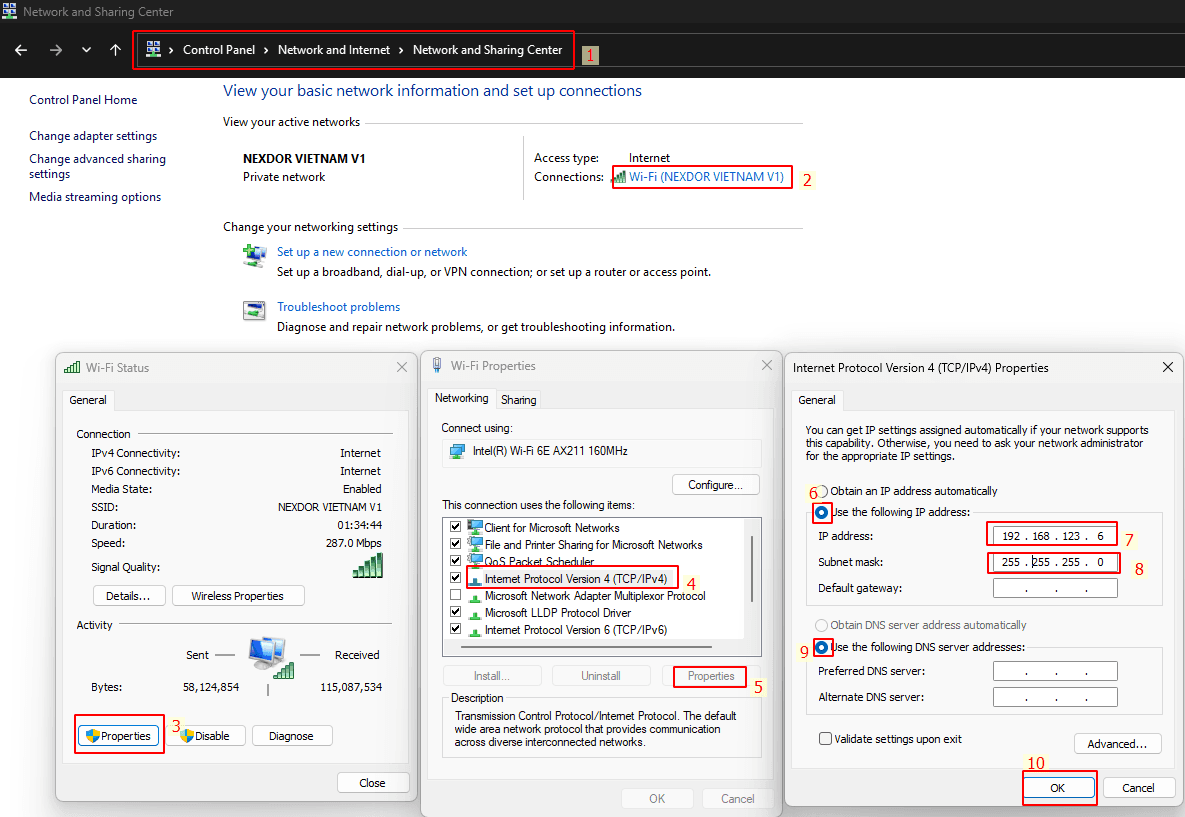The width and height of the screenshot is (1185, 817).
Task: Click vertical scrollbar of connection items list
Action: [752, 568]
